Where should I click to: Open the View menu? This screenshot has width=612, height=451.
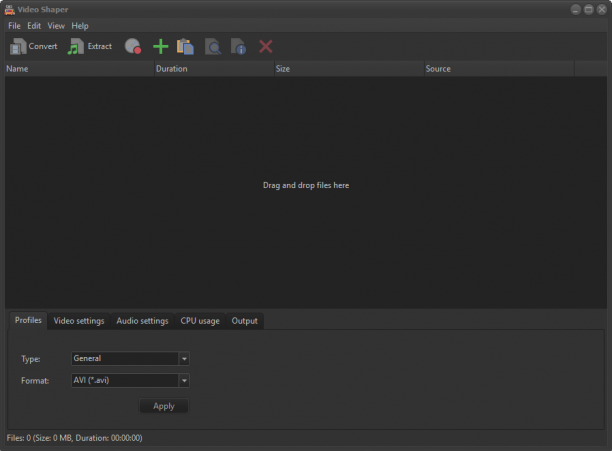[x=56, y=26]
